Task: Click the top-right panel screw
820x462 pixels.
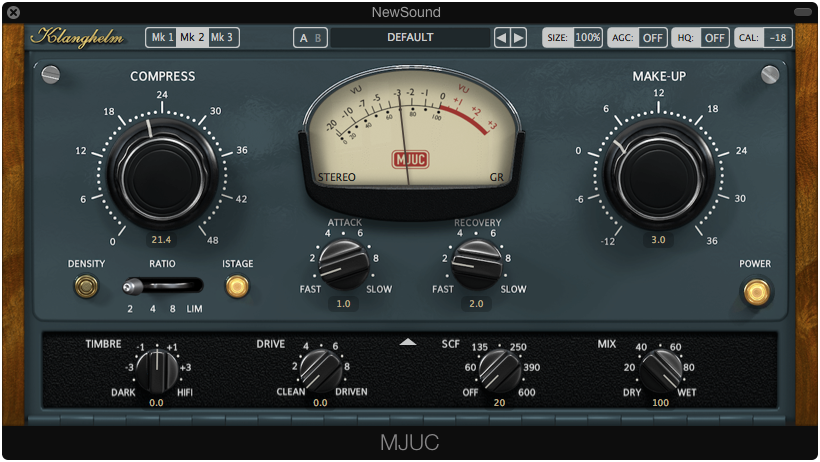Action: pos(770,74)
